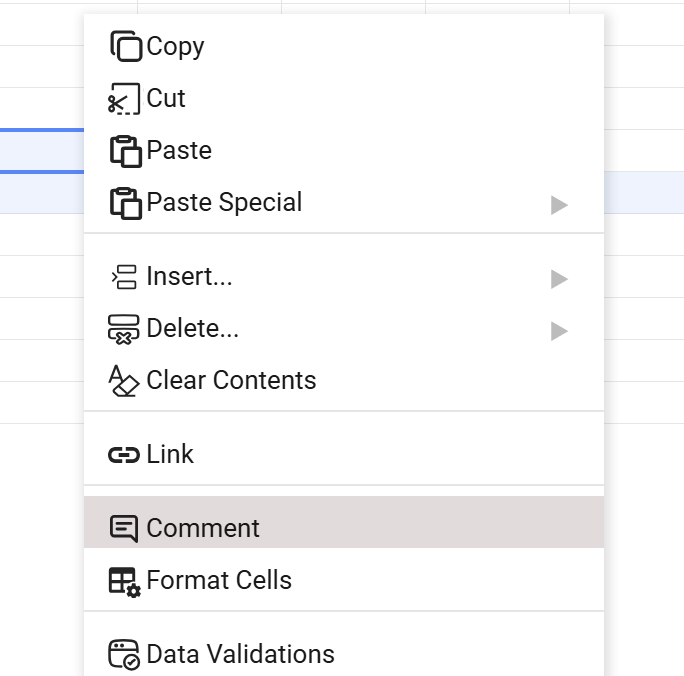684x676 pixels.
Task: Click the Data Validations icon
Action: pyautogui.click(x=124, y=655)
